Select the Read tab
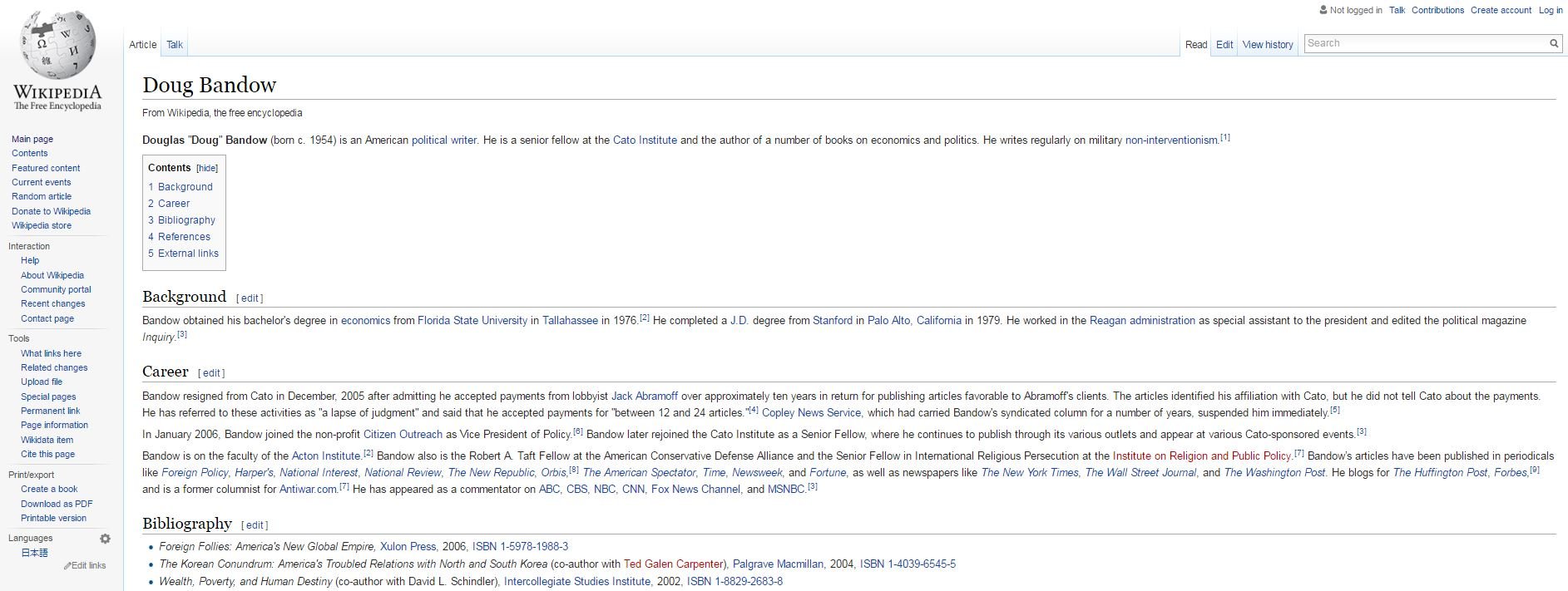Viewport: 1568px width, 591px height. click(1196, 45)
